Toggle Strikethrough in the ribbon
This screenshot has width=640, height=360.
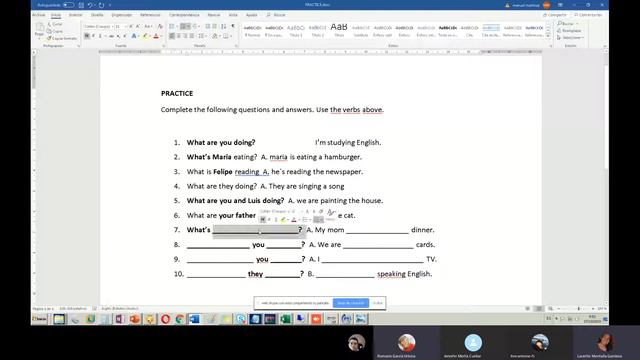point(111,36)
